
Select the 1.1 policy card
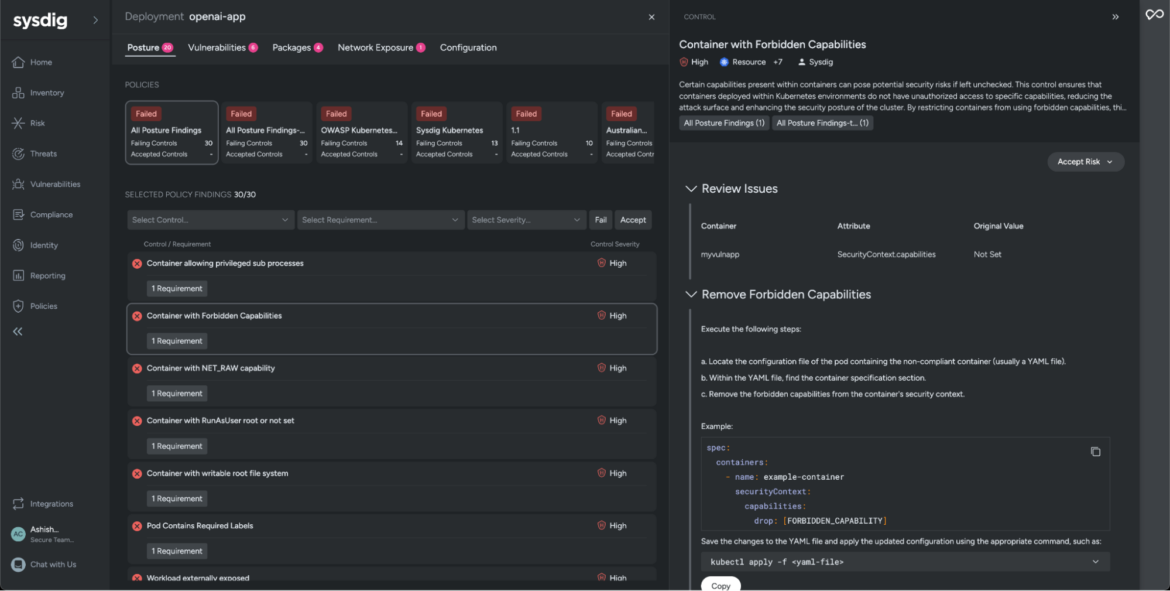[x=552, y=132]
